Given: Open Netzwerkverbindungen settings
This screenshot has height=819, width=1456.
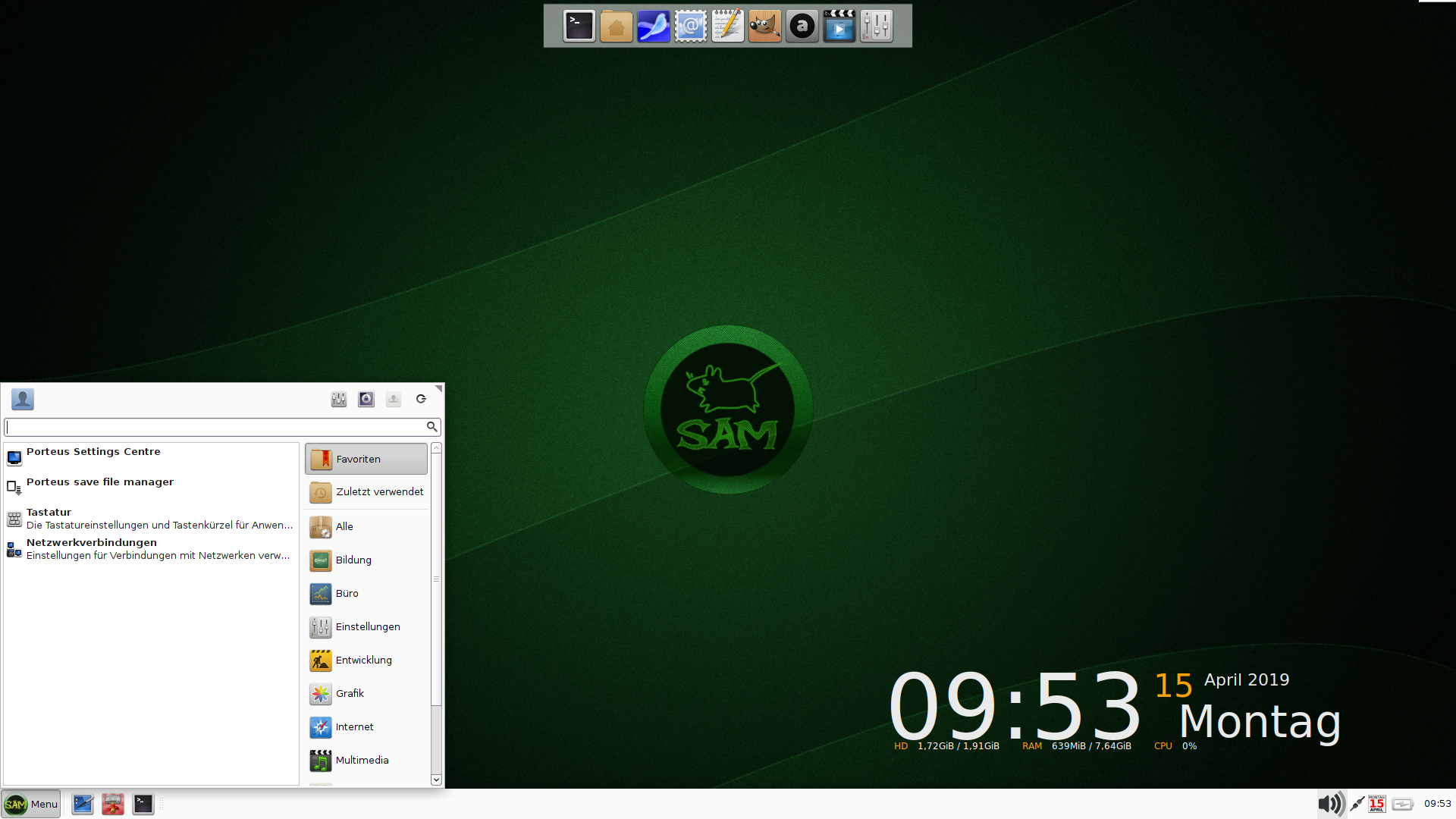Looking at the screenshot, I should point(91,542).
